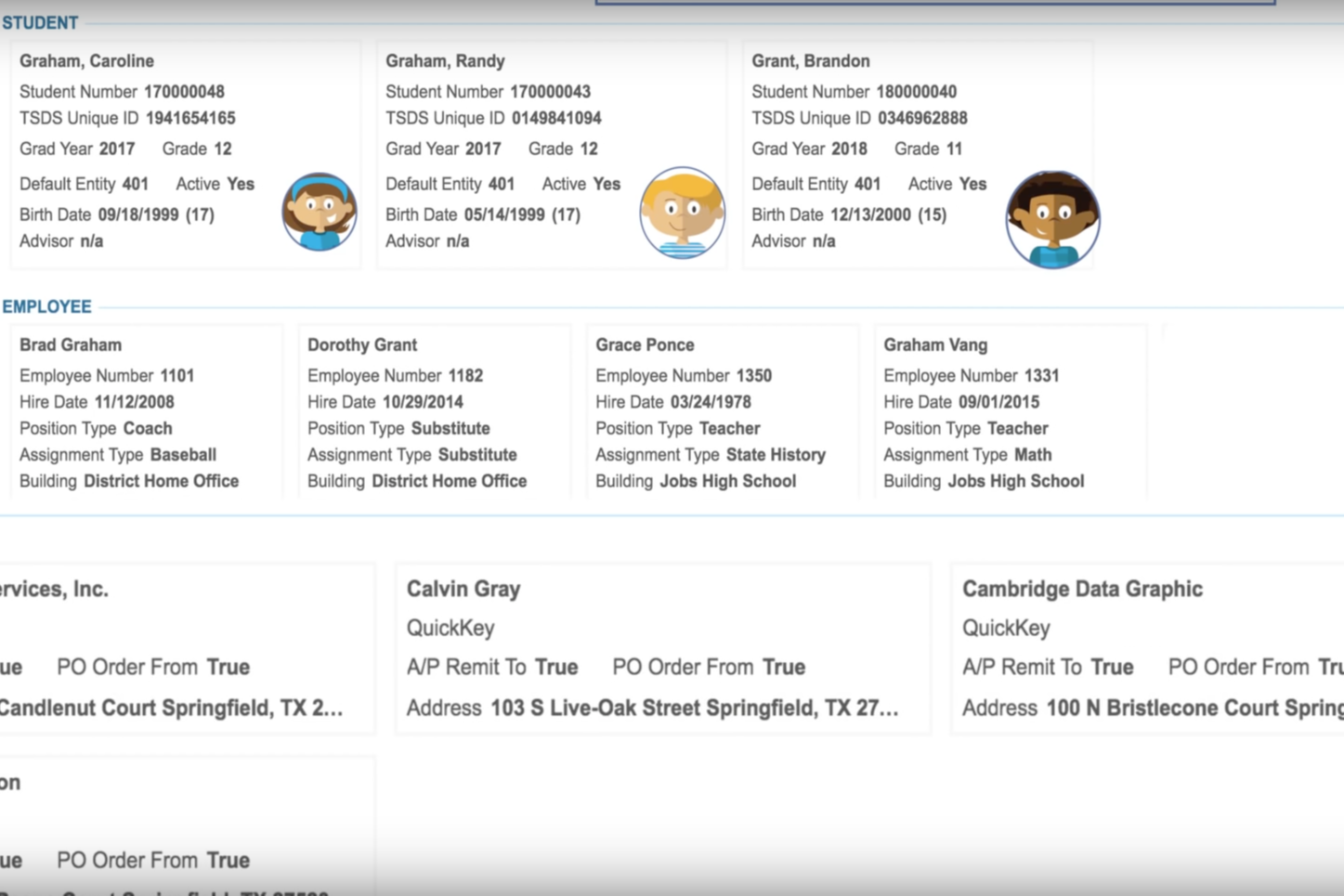This screenshot has height=896, width=1344.
Task: Open the Cambridge Data Graphic vendor name
Action: (x=1081, y=590)
